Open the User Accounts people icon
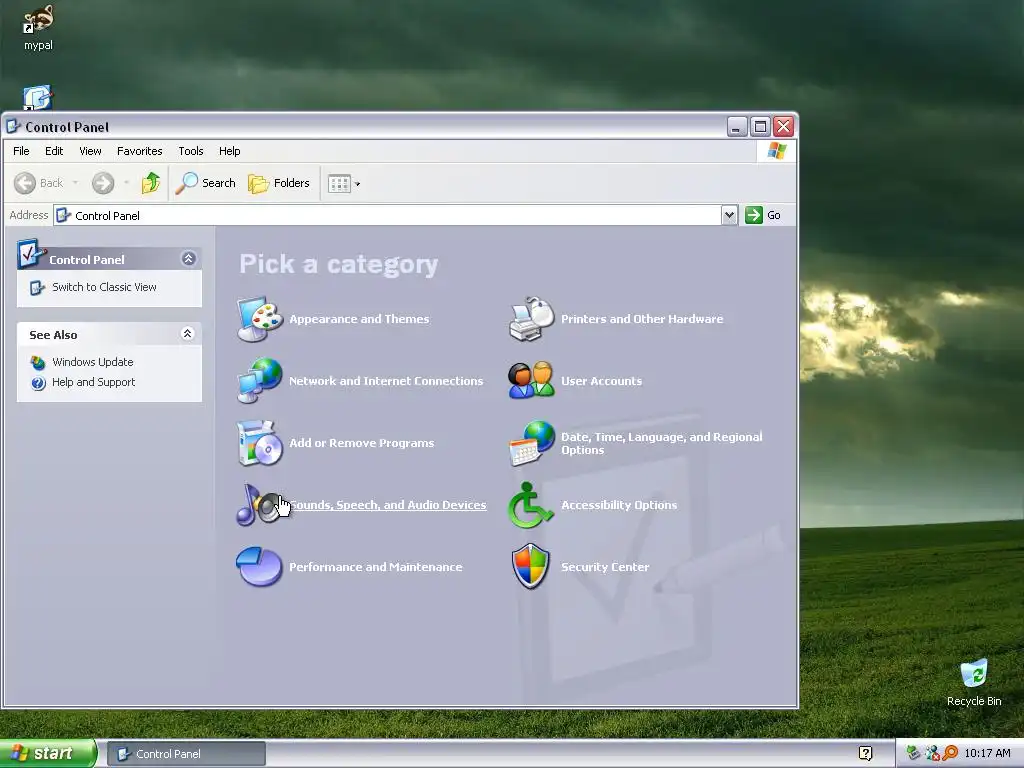The image size is (1024, 768). click(x=531, y=381)
